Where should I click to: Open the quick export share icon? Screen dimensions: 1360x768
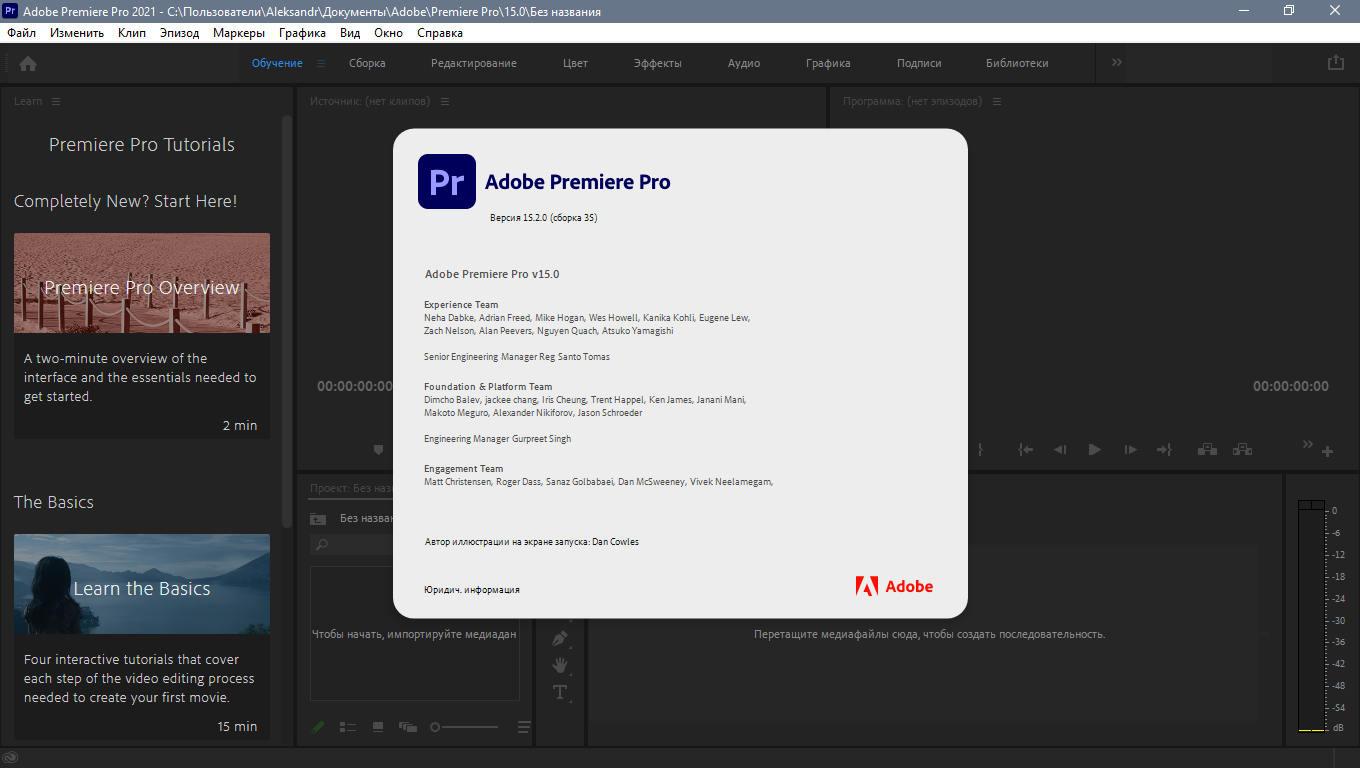tap(1335, 63)
